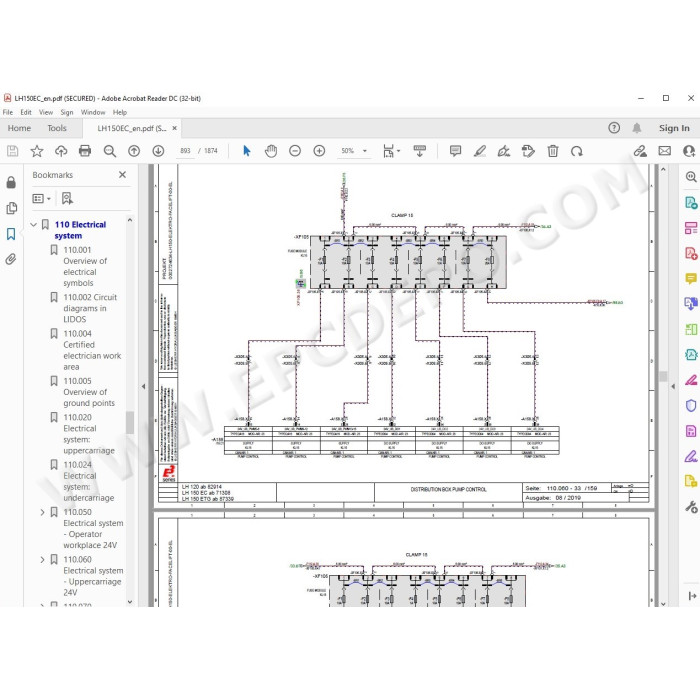Viewport: 700px width, 700px height.
Task: Open the help question mark
Action: [614, 128]
